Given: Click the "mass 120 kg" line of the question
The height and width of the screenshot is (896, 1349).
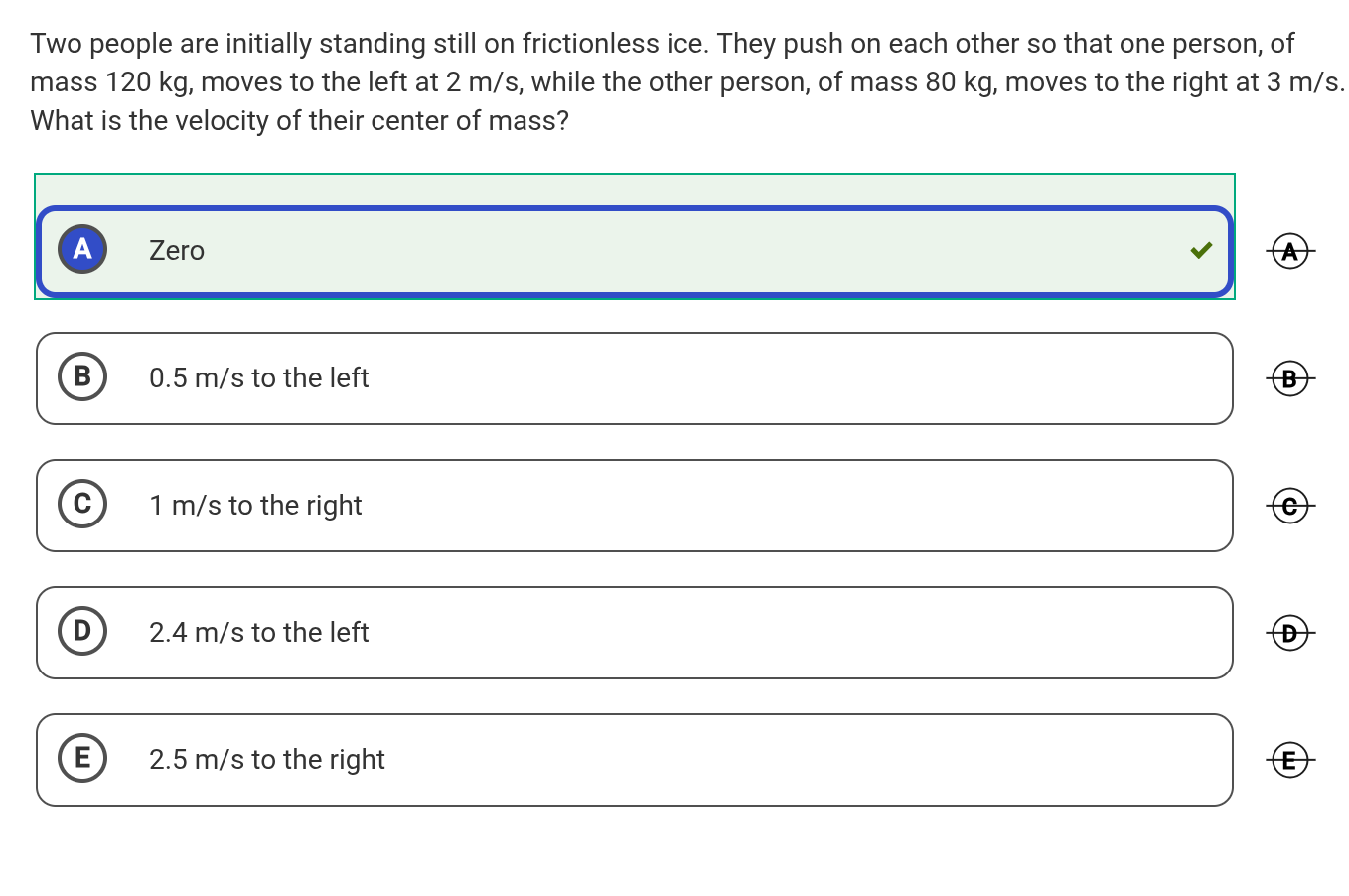Looking at the screenshot, I should (x=686, y=82).
